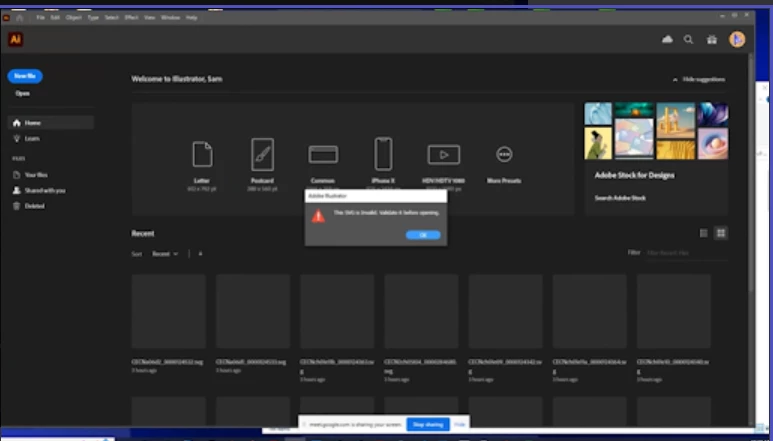Open the File menu
Viewport: 773px width, 441px height.
pyautogui.click(x=40, y=18)
